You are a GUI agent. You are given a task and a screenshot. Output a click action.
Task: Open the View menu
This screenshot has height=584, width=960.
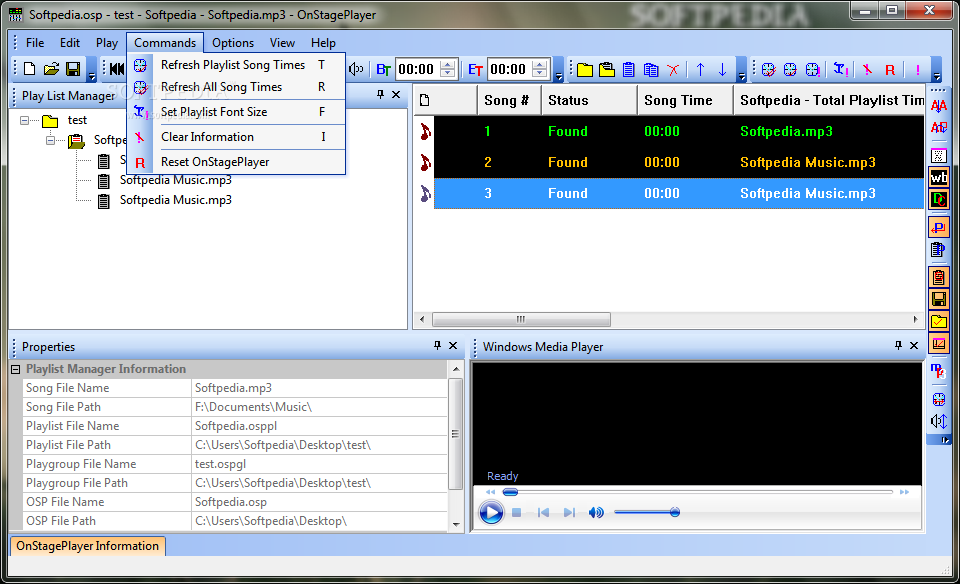(x=282, y=43)
